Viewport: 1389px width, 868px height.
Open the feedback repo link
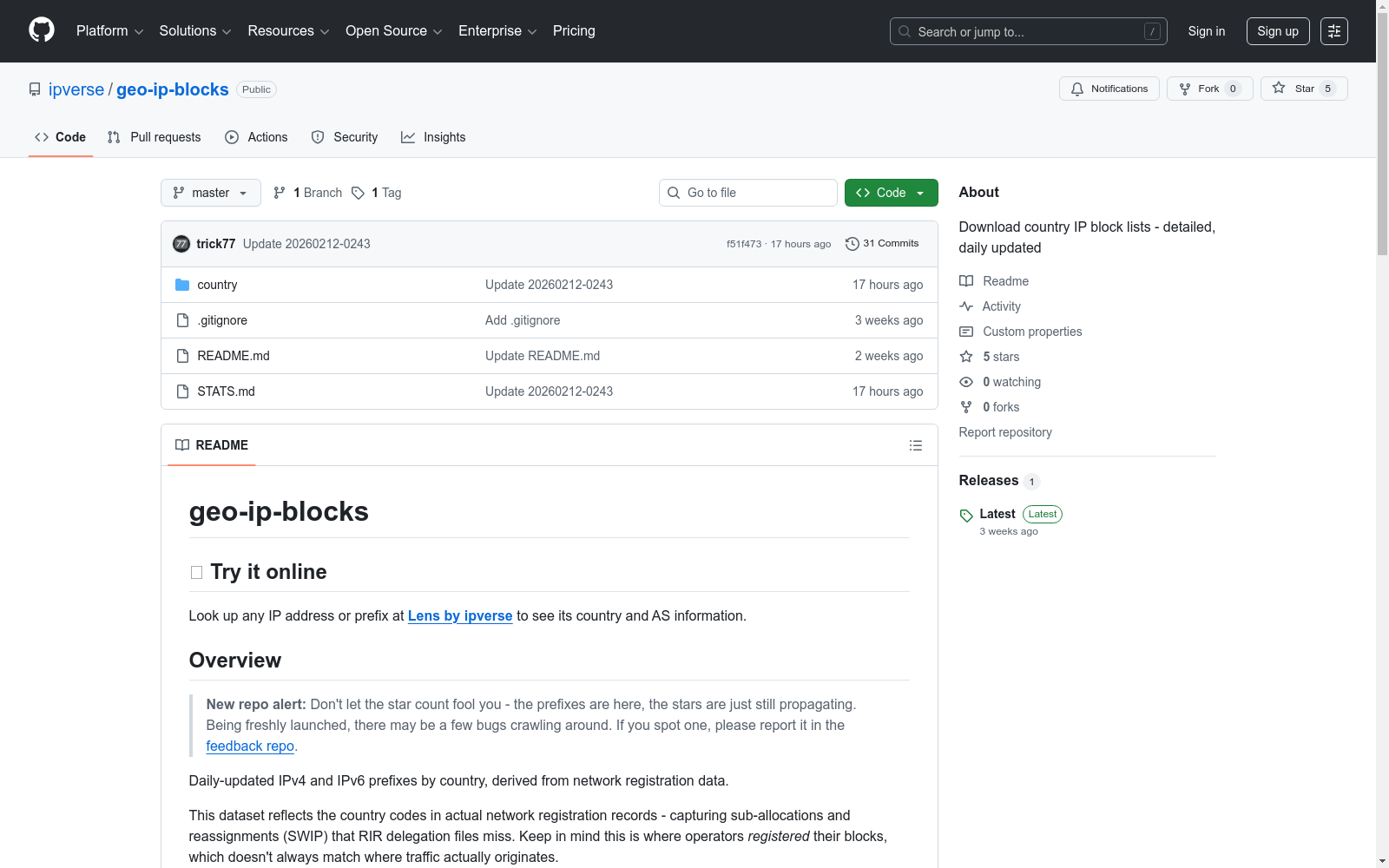pos(250,746)
